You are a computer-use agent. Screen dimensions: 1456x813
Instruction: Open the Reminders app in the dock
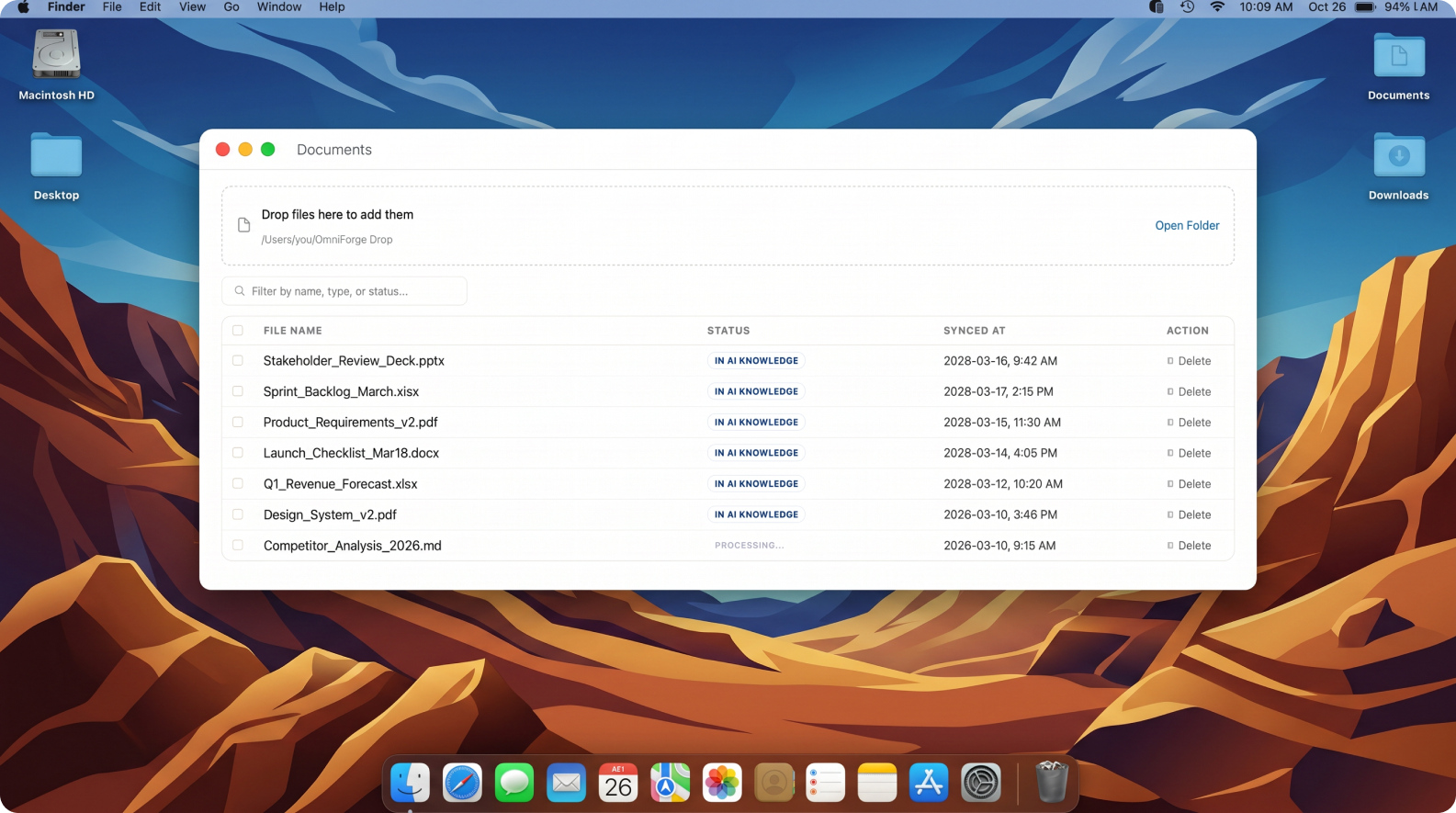(826, 784)
